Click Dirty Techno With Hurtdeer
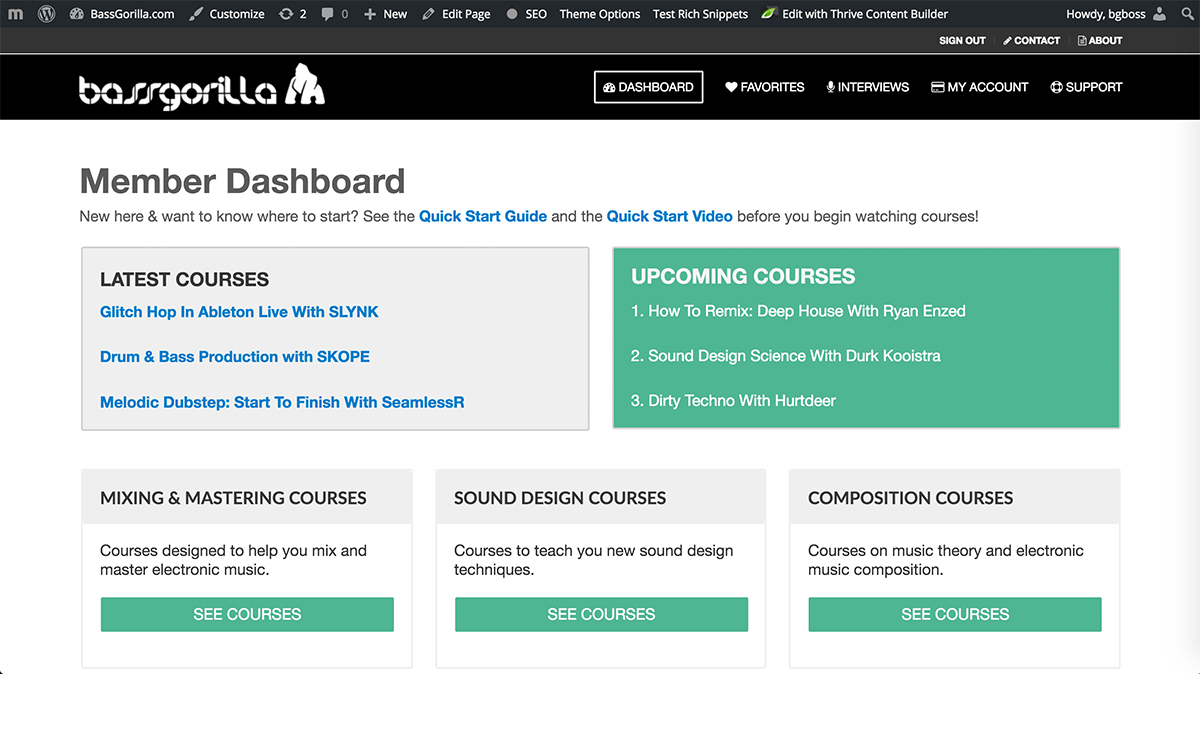Screen dimensions: 1200x731 (742, 401)
